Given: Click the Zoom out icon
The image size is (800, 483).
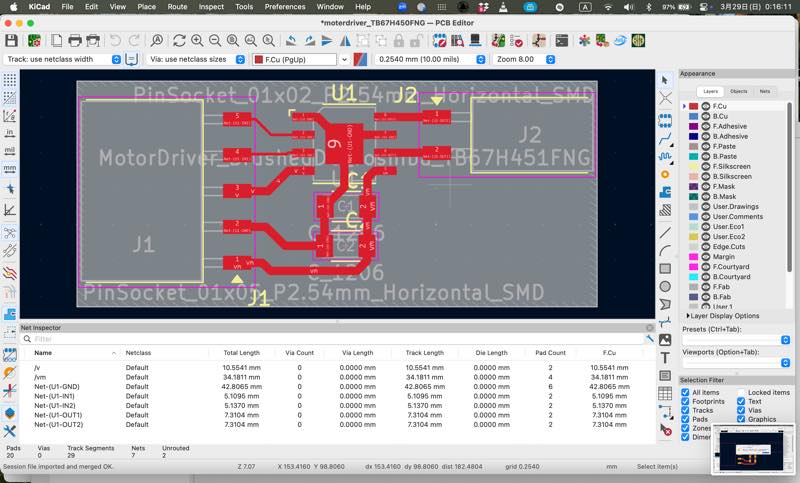Looking at the screenshot, I should 215,41.
